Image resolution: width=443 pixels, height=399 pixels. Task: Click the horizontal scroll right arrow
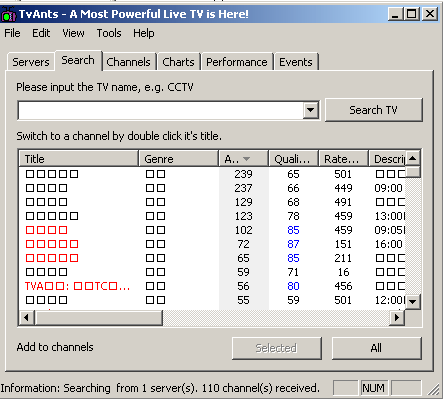[x=397, y=318]
